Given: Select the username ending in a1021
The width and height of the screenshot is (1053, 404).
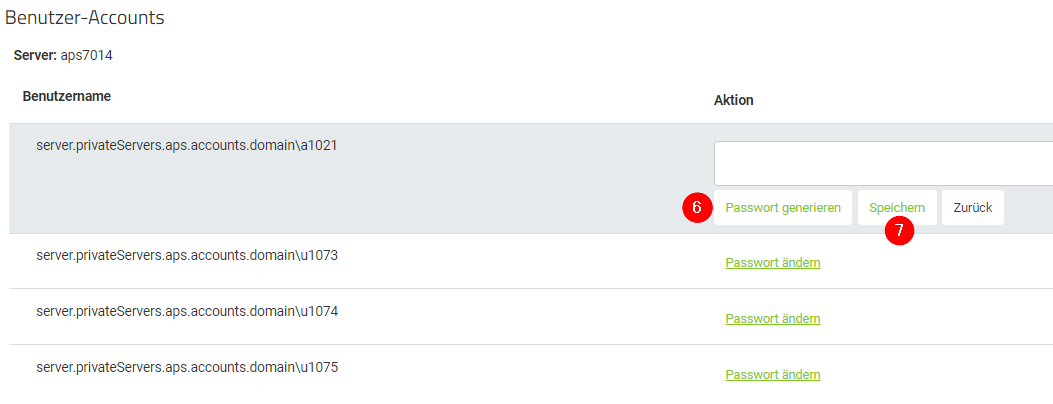Looking at the screenshot, I should (187, 144).
